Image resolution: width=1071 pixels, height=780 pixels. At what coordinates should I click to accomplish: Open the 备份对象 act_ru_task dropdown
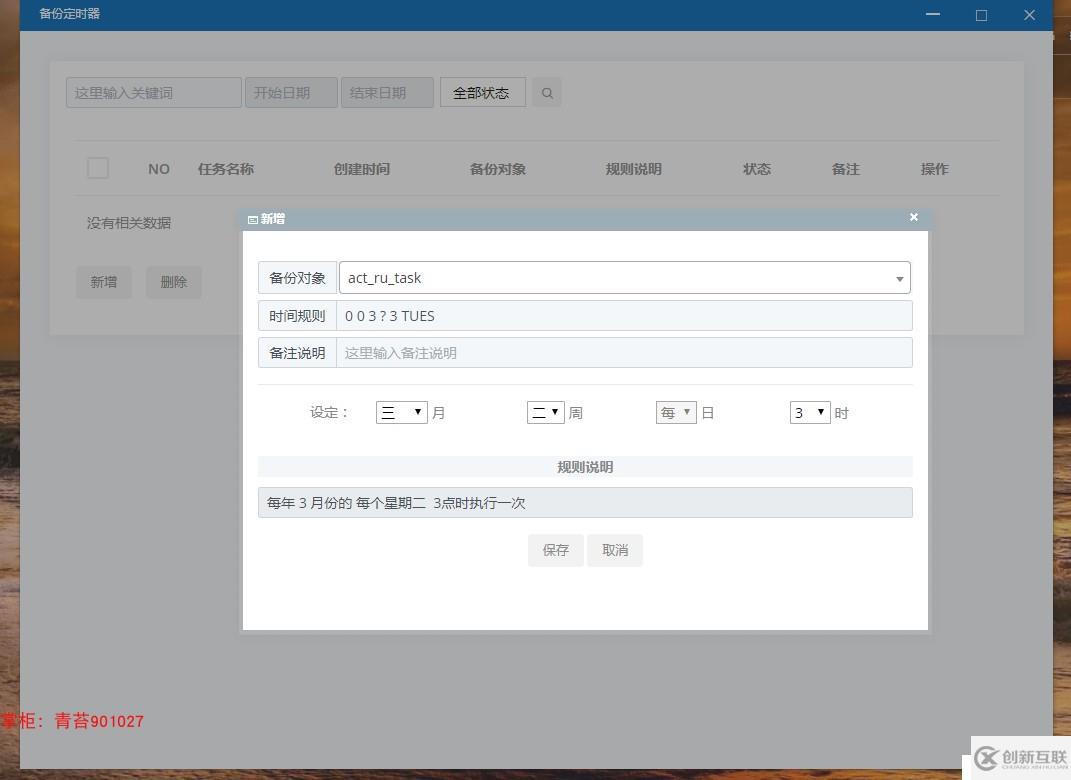coord(624,278)
